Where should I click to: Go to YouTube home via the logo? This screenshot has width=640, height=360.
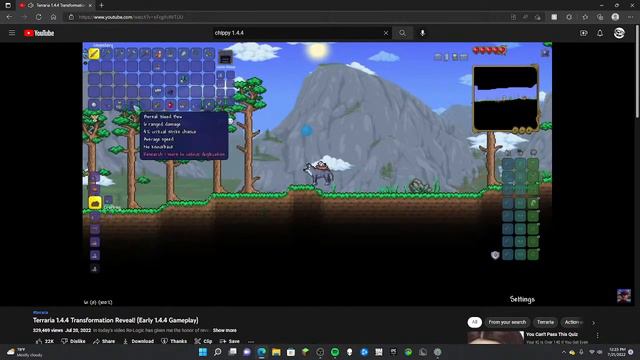[39, 33]
